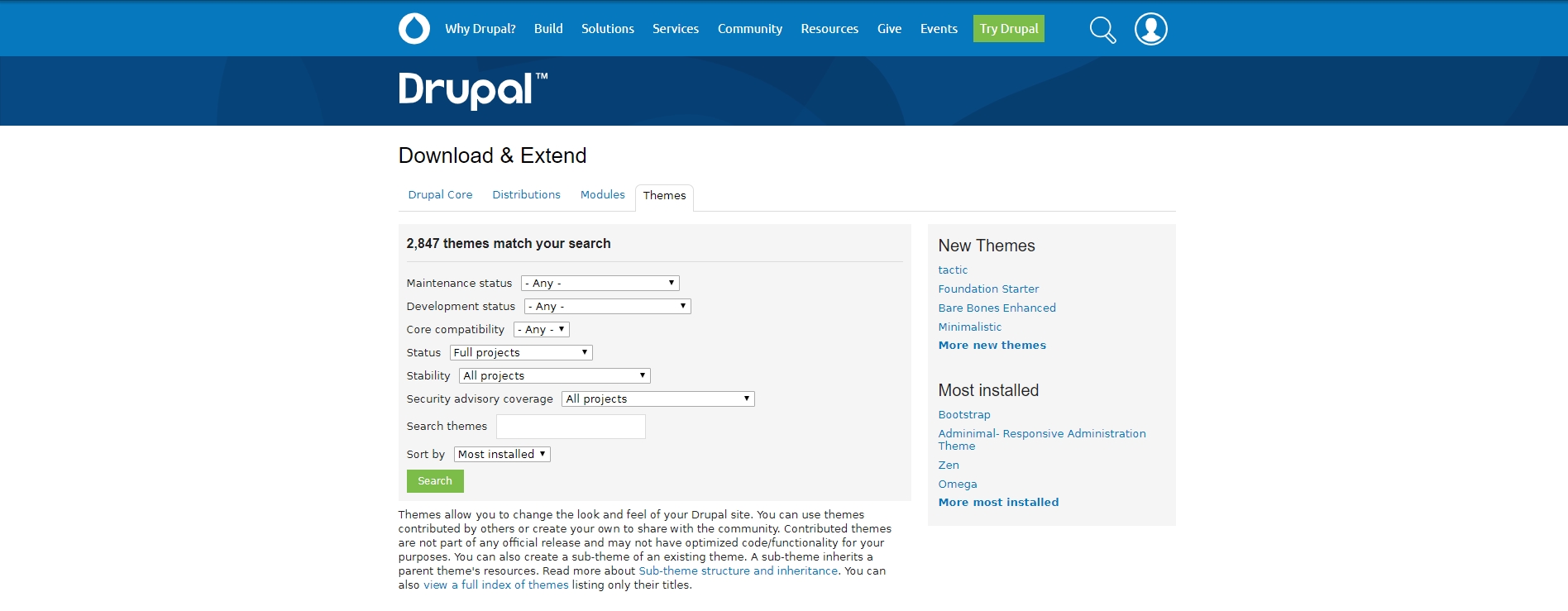Viewport: 1568px width, 611px height.
Task: Select the Themes tab
Action: coord(664,196)
